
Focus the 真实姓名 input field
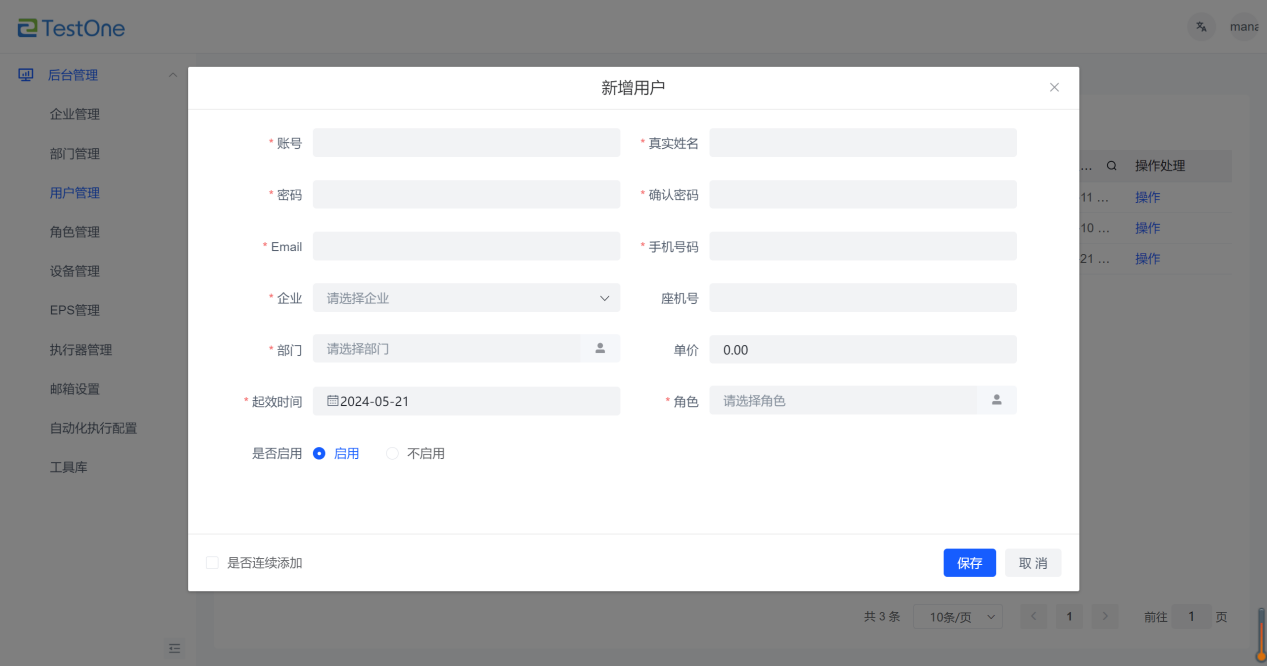coord(863,143)
